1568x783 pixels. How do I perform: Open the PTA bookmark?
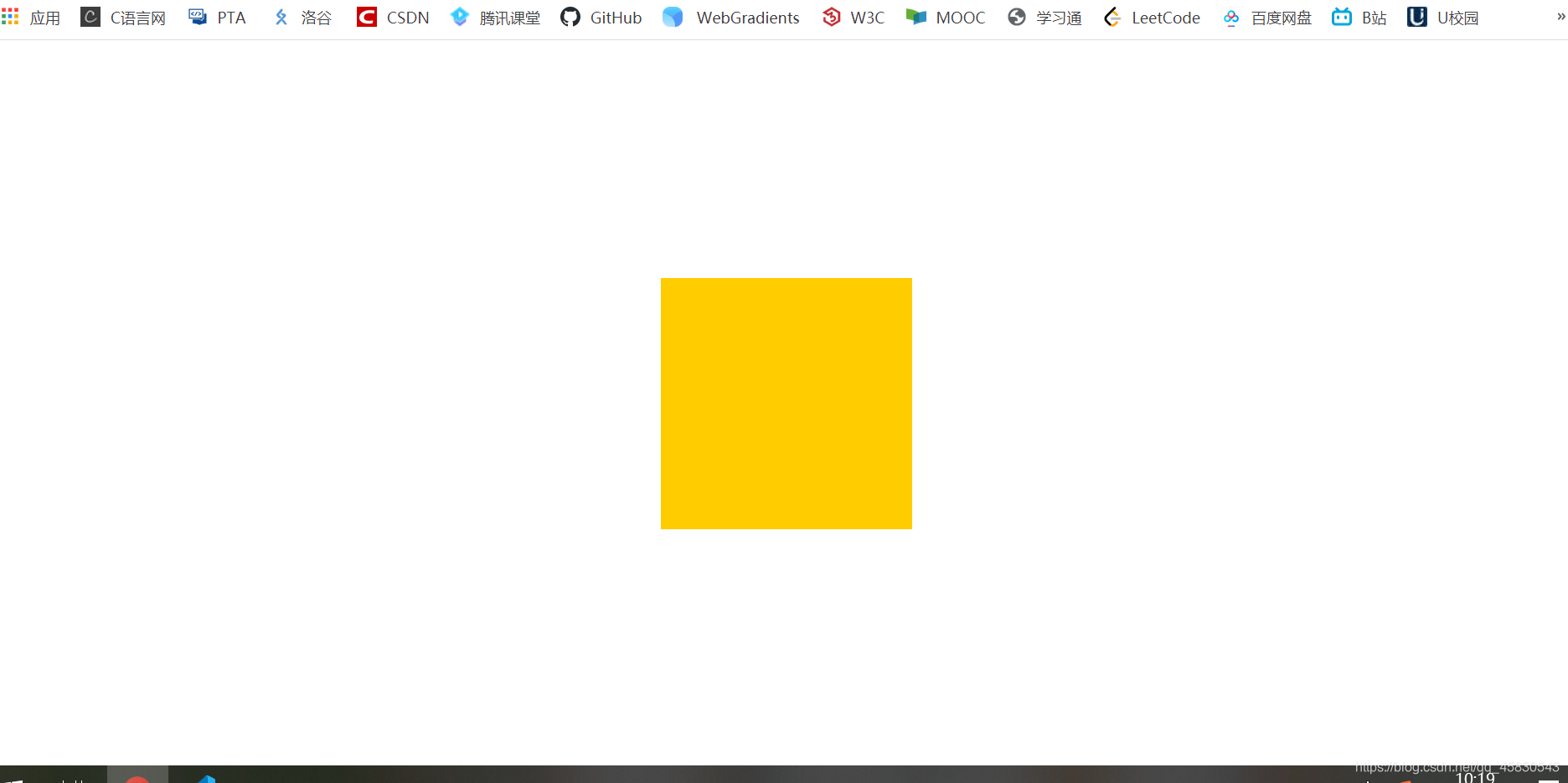click(x=232, y=18)
